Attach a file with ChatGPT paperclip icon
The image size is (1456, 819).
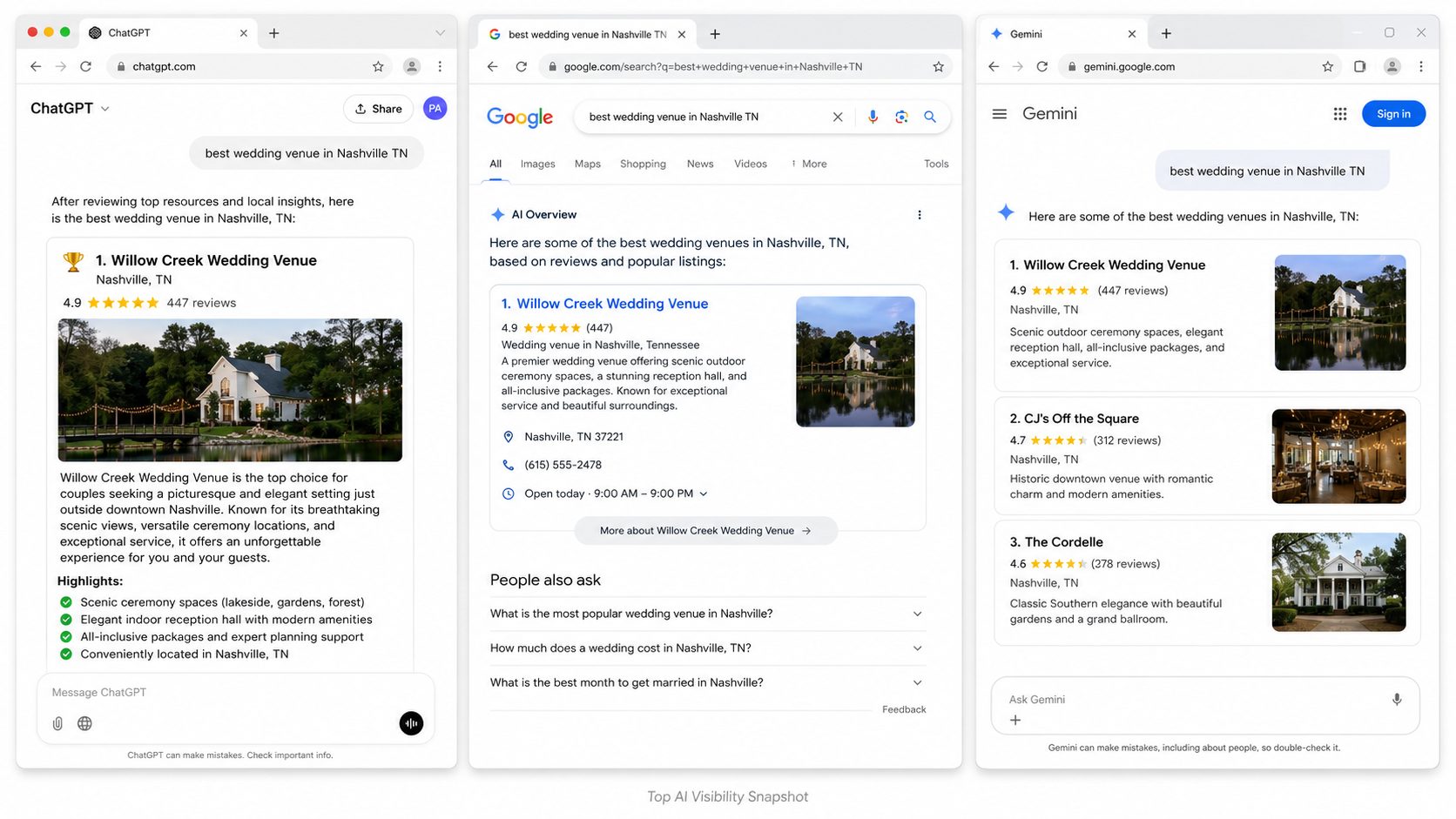click(57, 723)
